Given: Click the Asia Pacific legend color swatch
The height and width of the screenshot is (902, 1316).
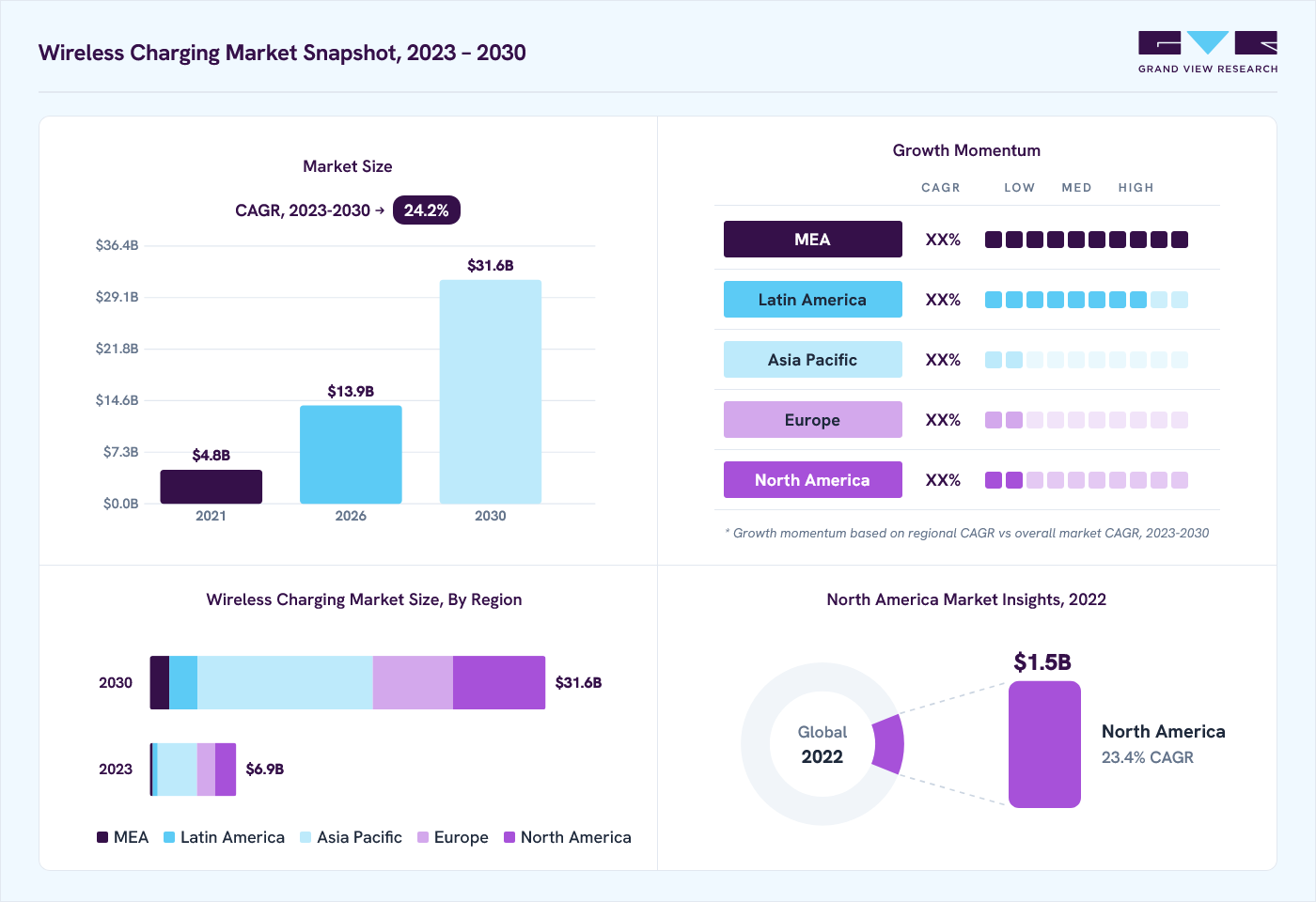Looking at the screenshot, I should click(305, 837).
